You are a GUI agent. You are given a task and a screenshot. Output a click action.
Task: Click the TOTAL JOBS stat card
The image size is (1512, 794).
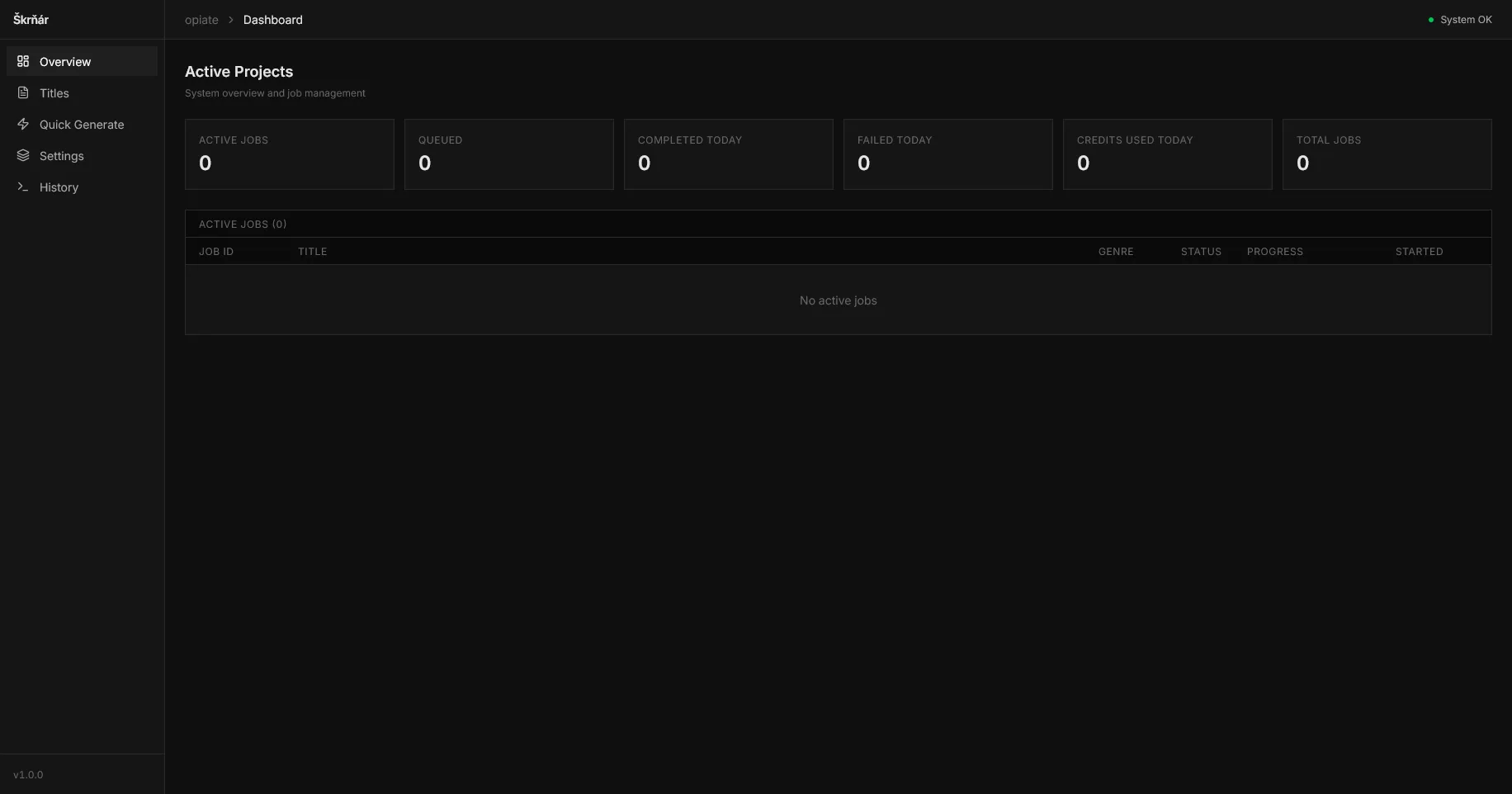click(1387, 154)
